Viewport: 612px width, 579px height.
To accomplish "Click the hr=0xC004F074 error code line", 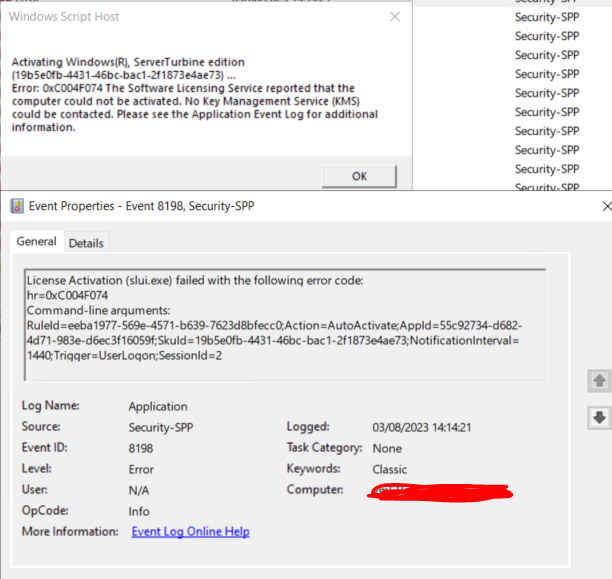I will coord(67,296).
